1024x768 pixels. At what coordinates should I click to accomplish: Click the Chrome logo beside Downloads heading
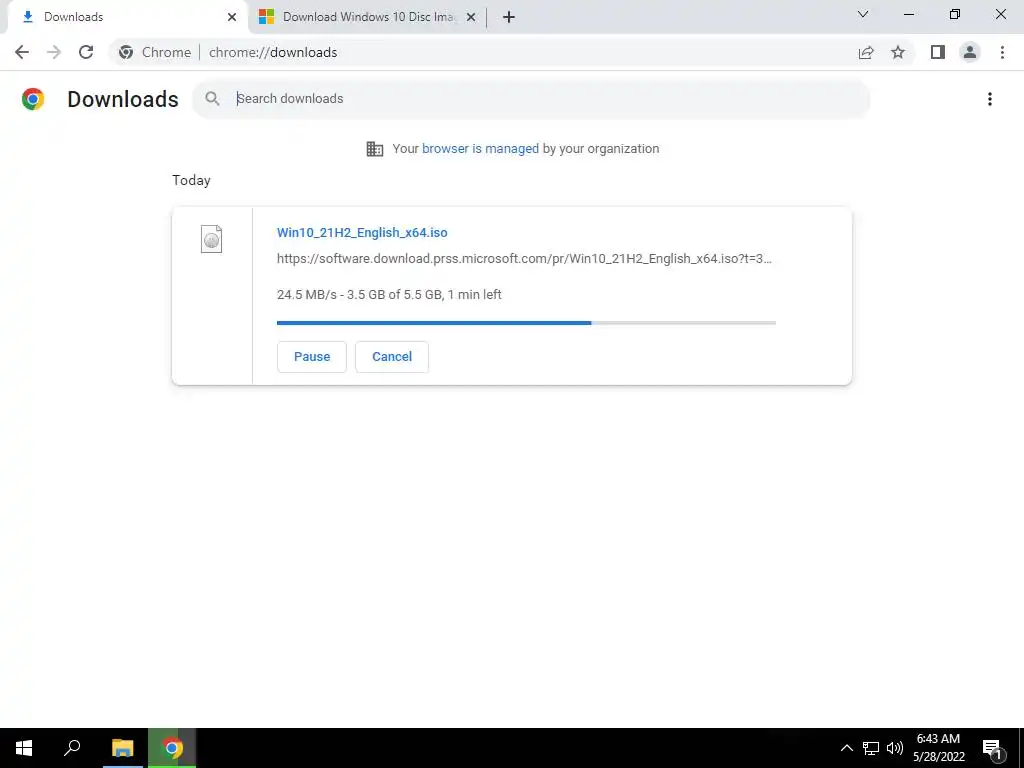[x=33, y=99]
